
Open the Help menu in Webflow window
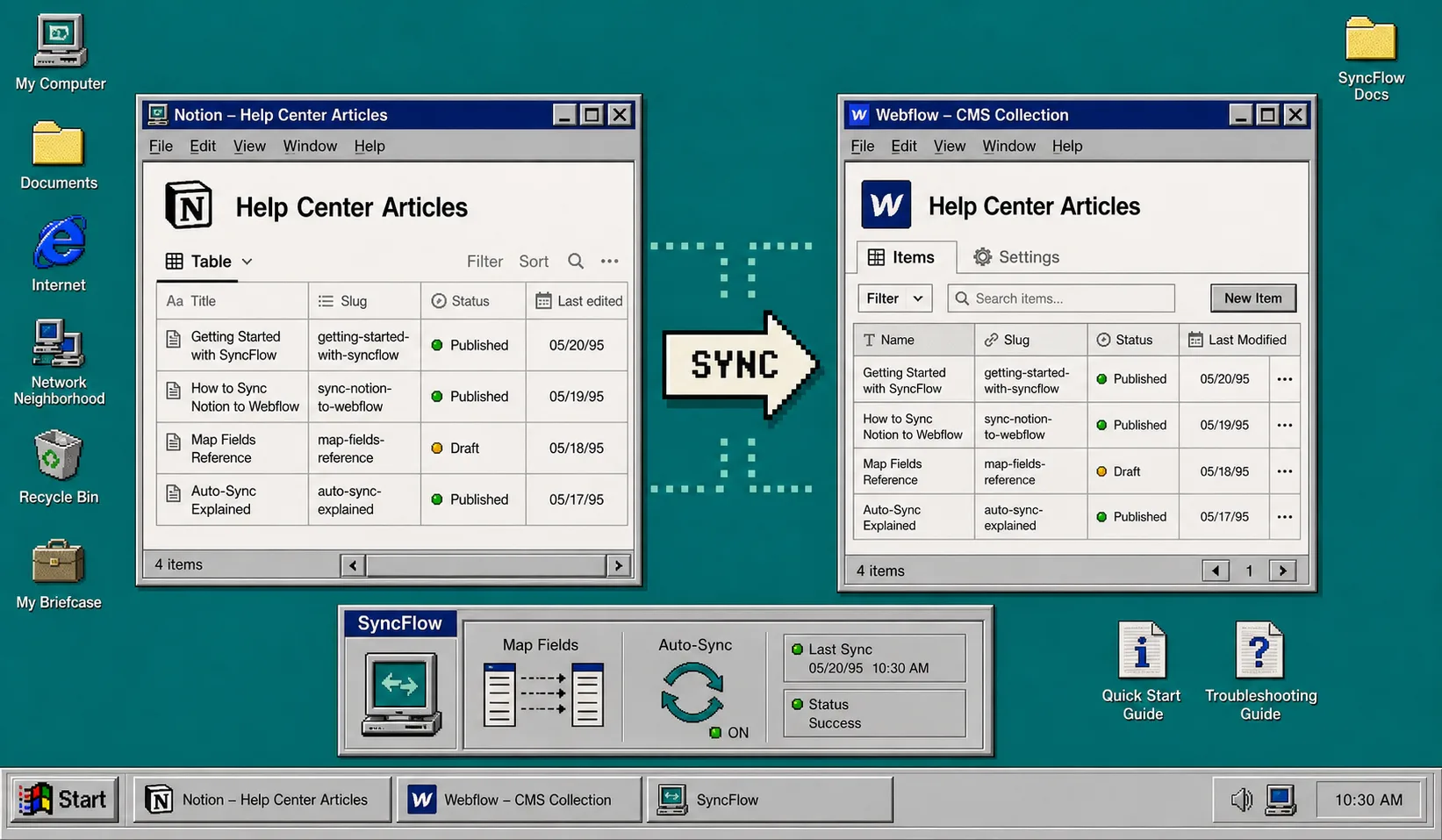tap(1067, 146)
